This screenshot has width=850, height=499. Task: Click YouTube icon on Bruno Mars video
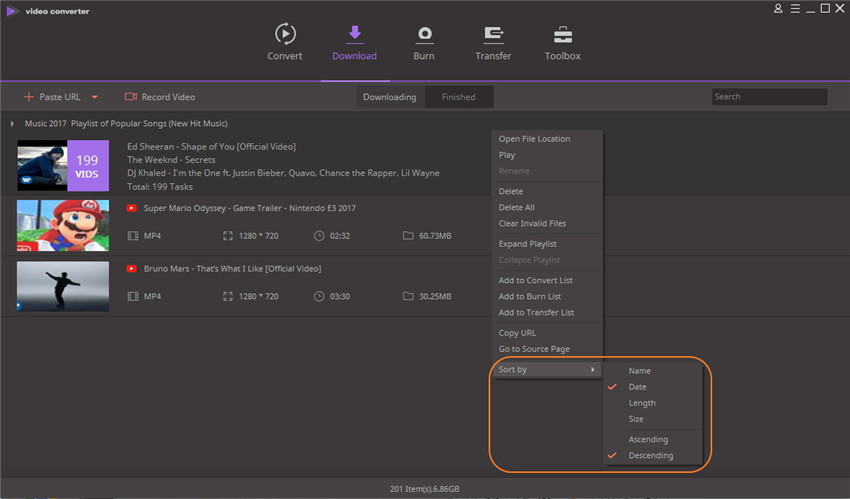click(x=131, y=269)
